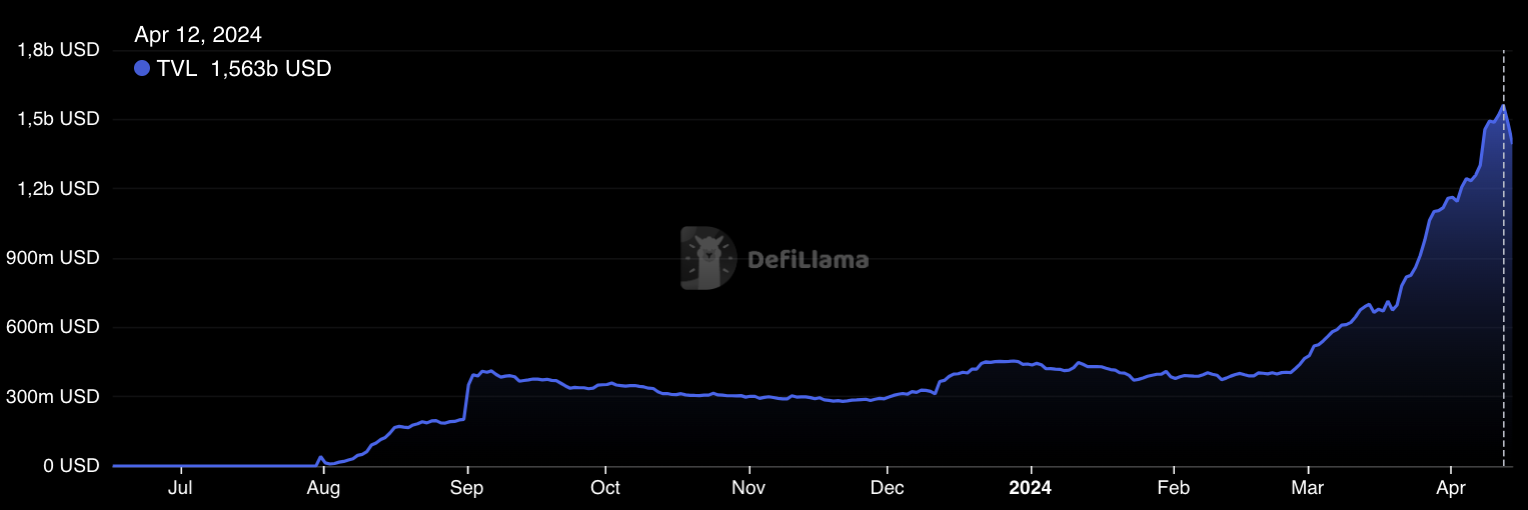Image resolution: width=1528 pixels, height=510 pixels.
Task: Click the Feb x-axis label
Action: (x=1173, y=488)
